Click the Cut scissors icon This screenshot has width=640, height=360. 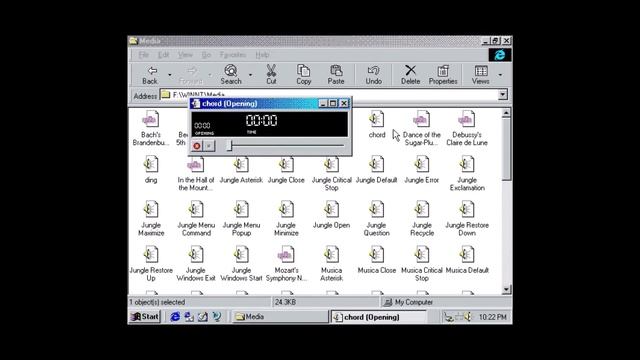pyautogui.click(x=271, y=71)
